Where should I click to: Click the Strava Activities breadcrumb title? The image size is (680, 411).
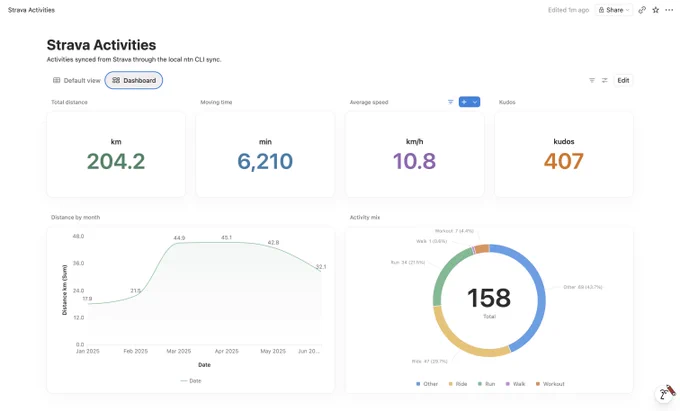tap(31, 10)
